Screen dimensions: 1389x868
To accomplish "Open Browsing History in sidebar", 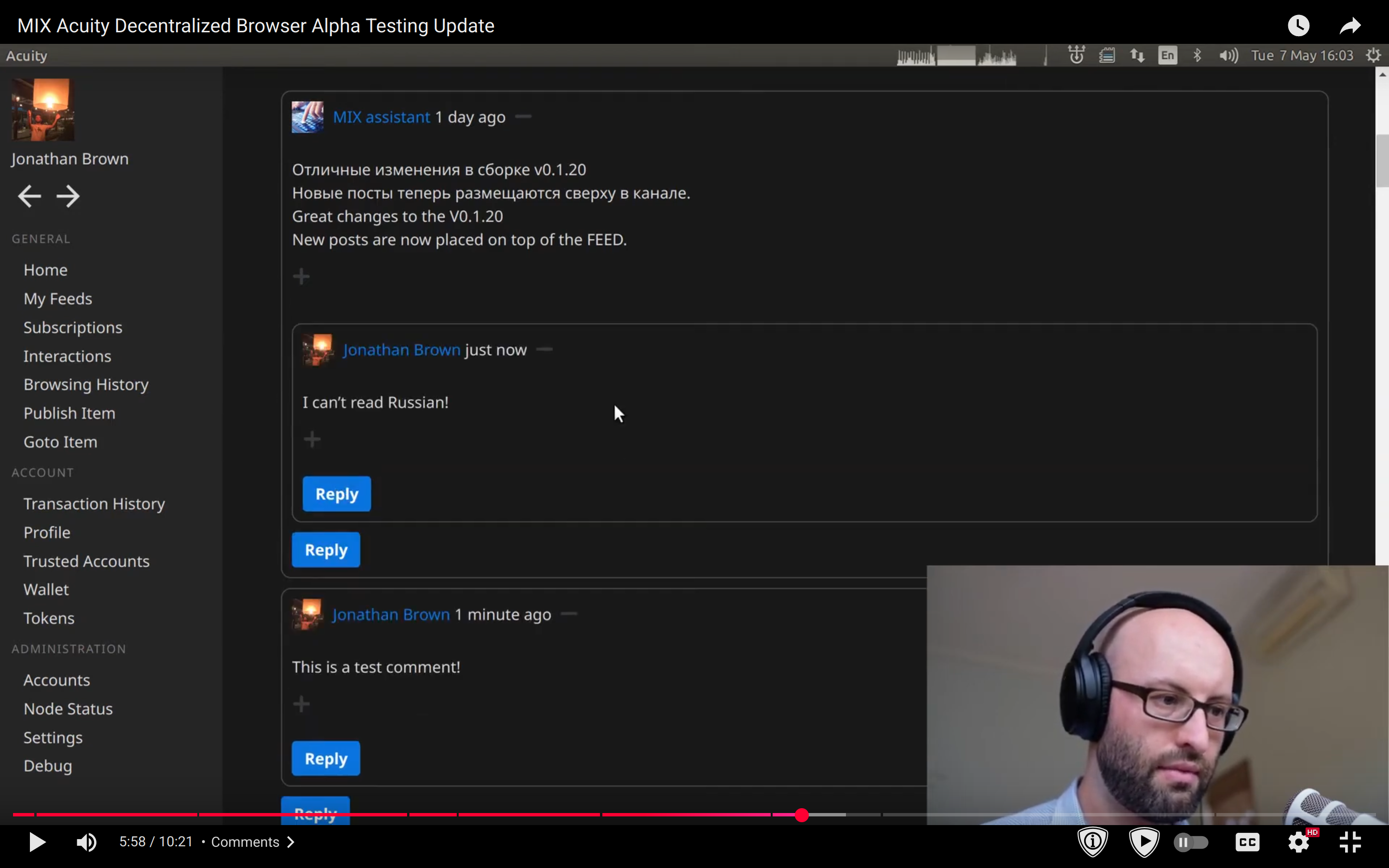I will (x=85, y=385).
